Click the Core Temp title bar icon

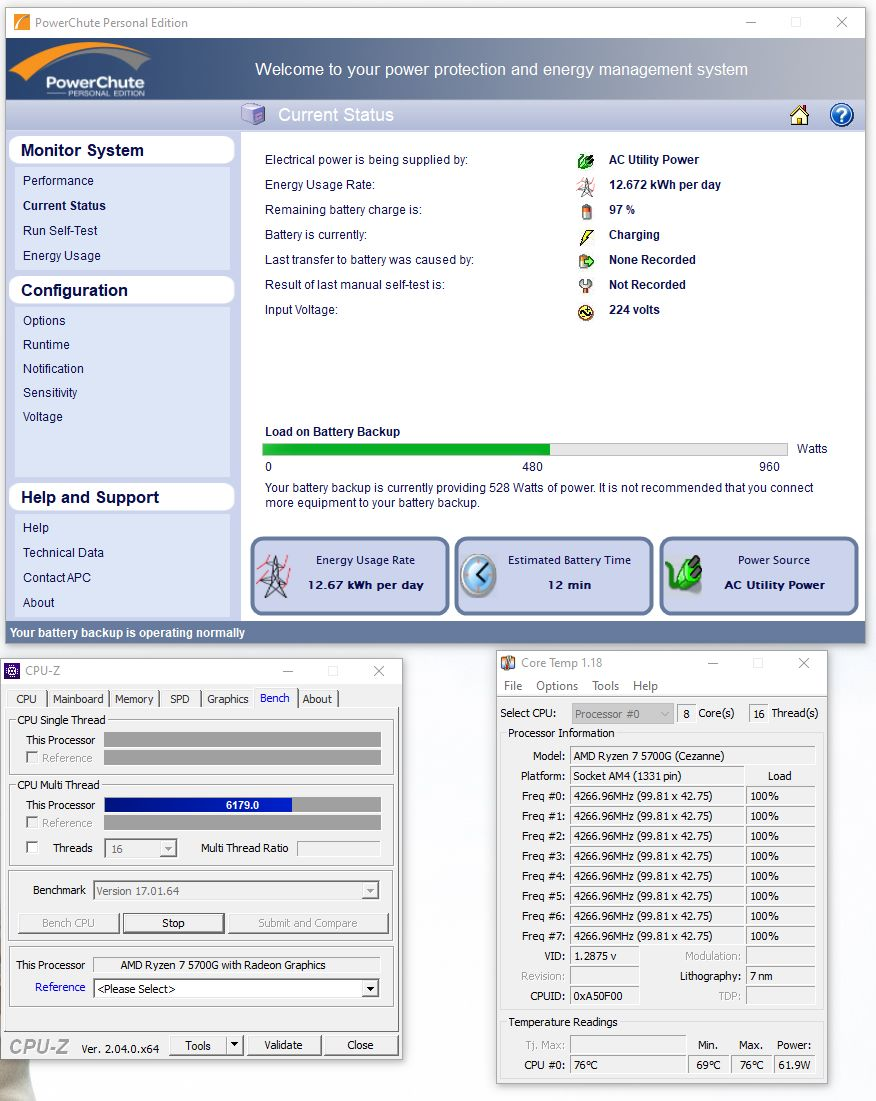pyautogui.click(x=507, y=662)
